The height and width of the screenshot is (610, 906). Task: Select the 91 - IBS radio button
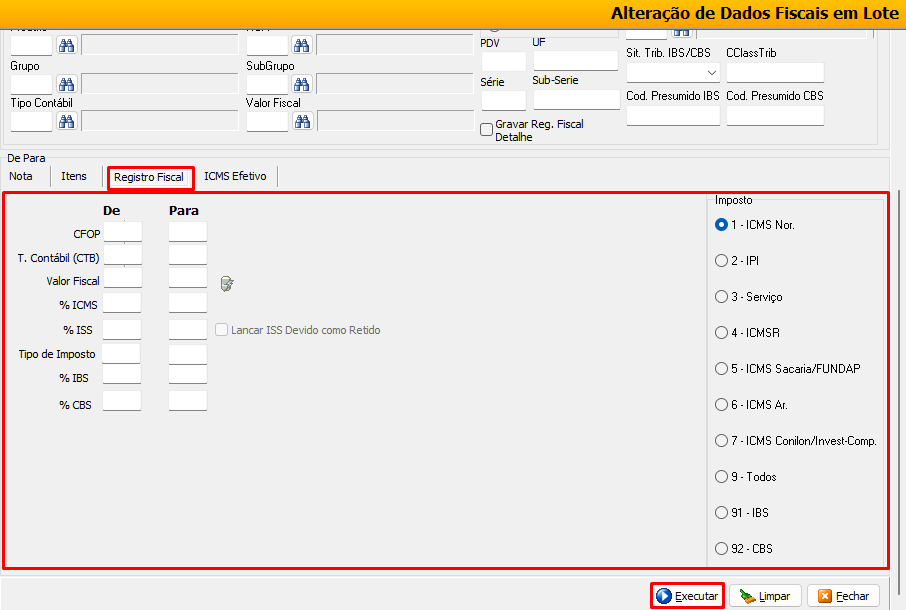[x=721, y=513]
